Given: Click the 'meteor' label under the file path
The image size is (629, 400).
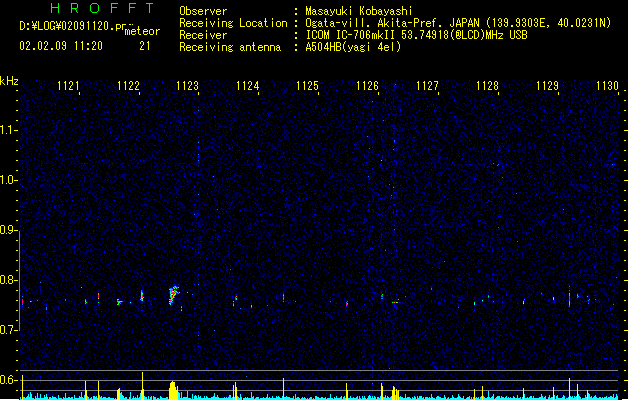Looking at the screenshot, I should (x=142, y=31).
